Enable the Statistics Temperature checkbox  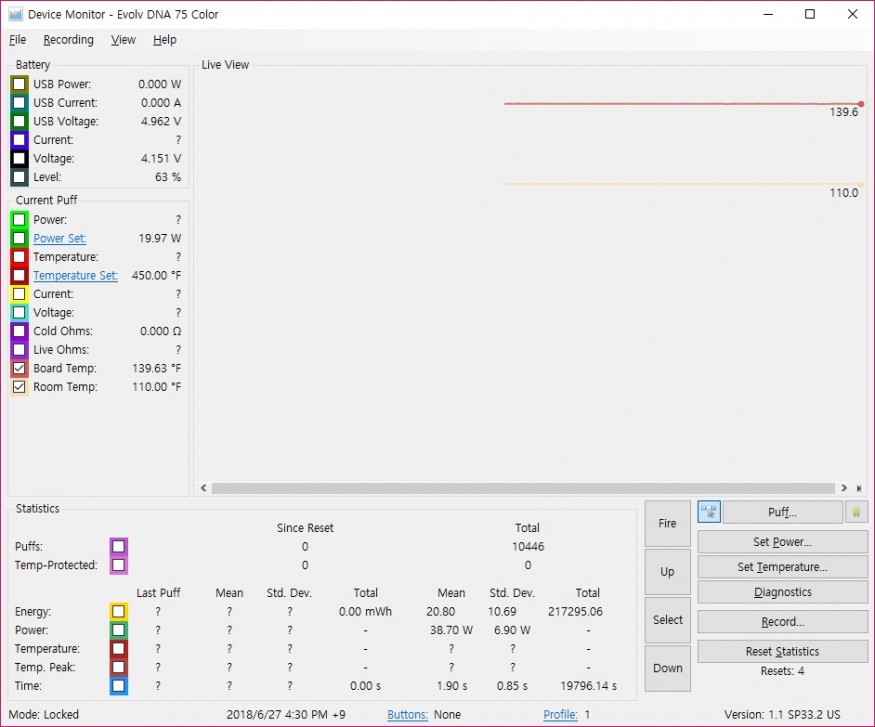click(118, 648)
